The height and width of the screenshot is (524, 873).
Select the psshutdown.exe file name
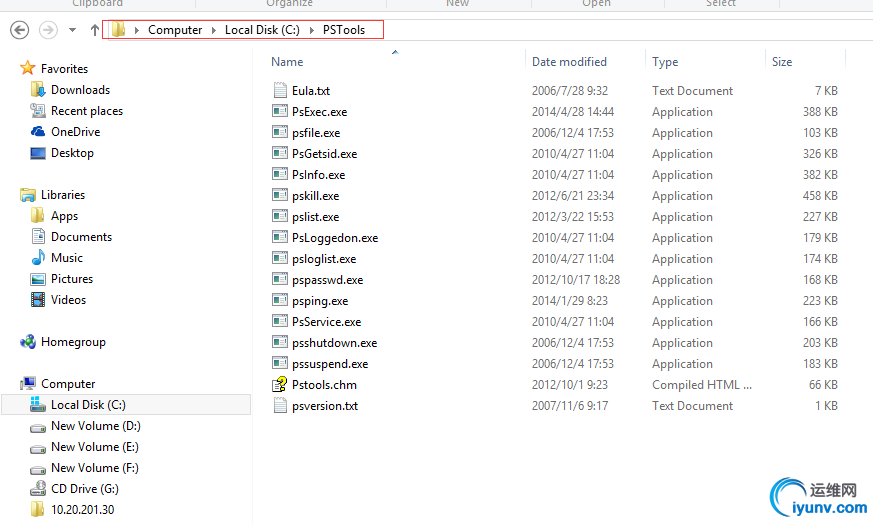(x=334, y=343)
